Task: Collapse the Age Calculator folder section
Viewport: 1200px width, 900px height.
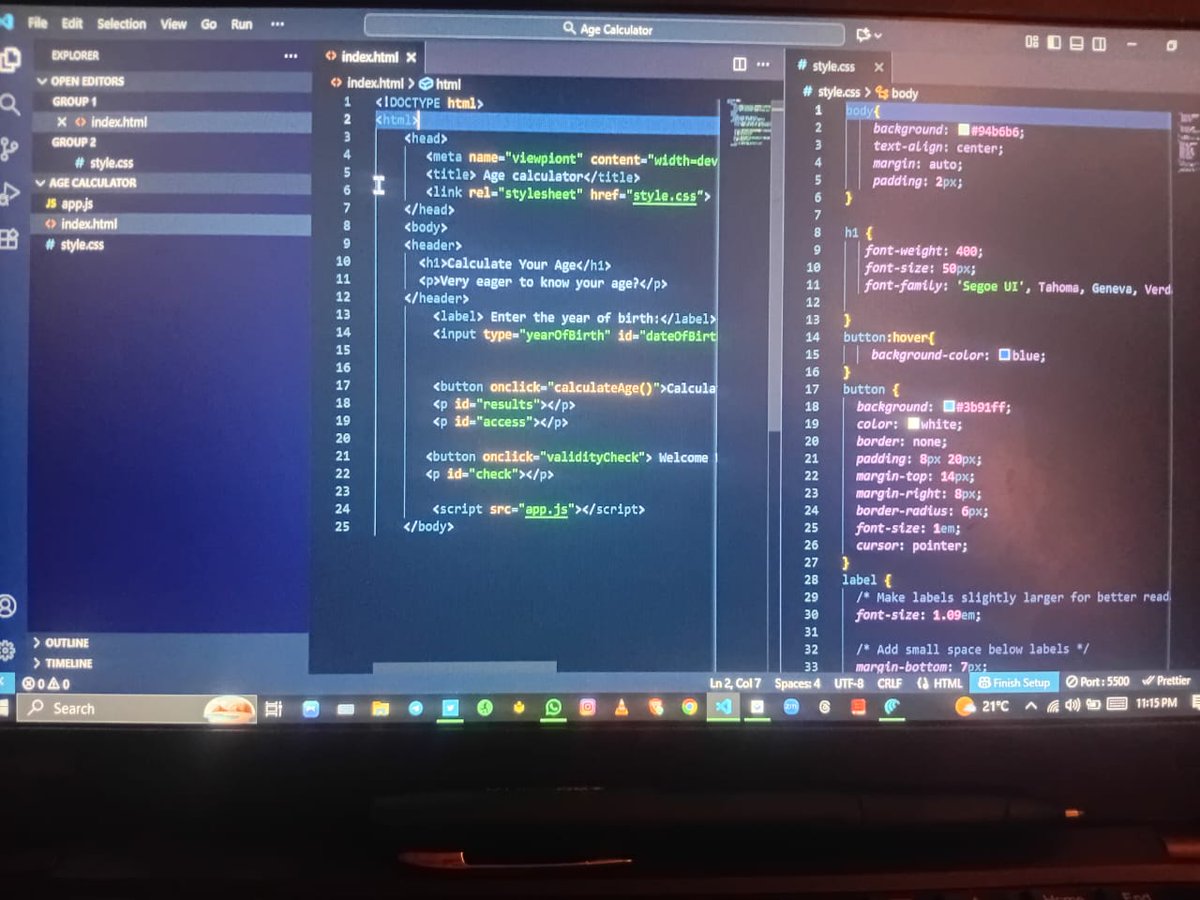Action: point(173,183)
